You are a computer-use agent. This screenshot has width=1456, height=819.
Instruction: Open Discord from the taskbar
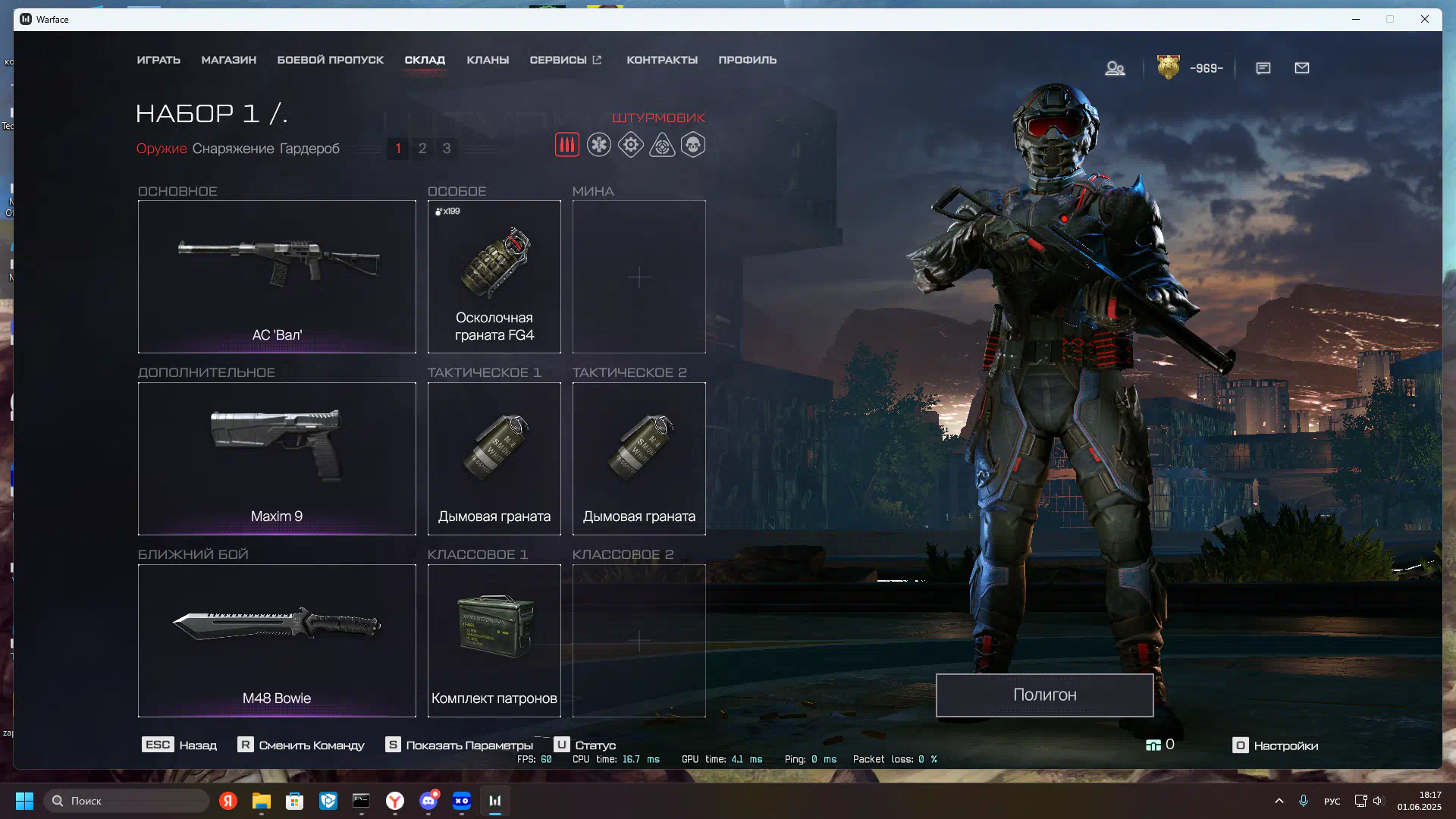coord(428,801)
